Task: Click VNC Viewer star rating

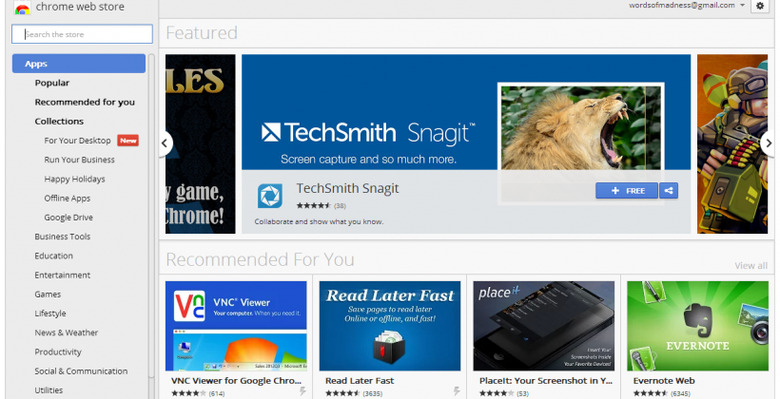Action: pyautogui.click(x=189, y=394)
